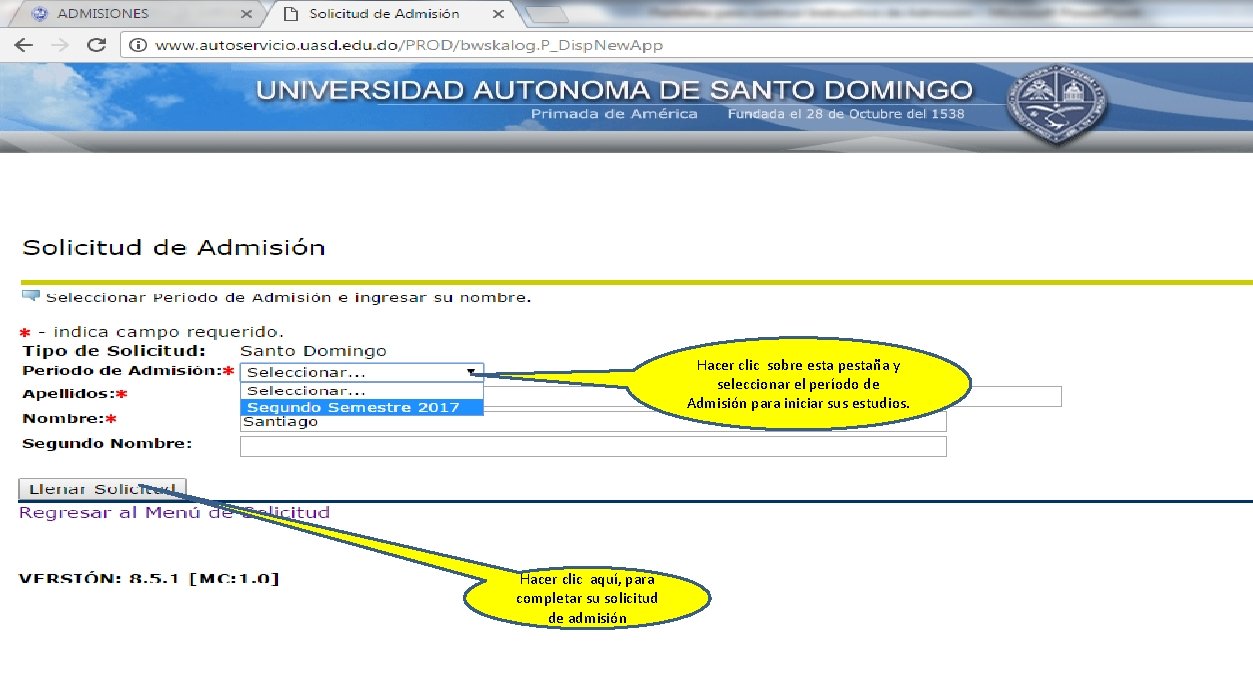Switch to Solicitud de Admisión tab
The height and width of the screenshot is (691, 1253).
[x=390, y=14]
